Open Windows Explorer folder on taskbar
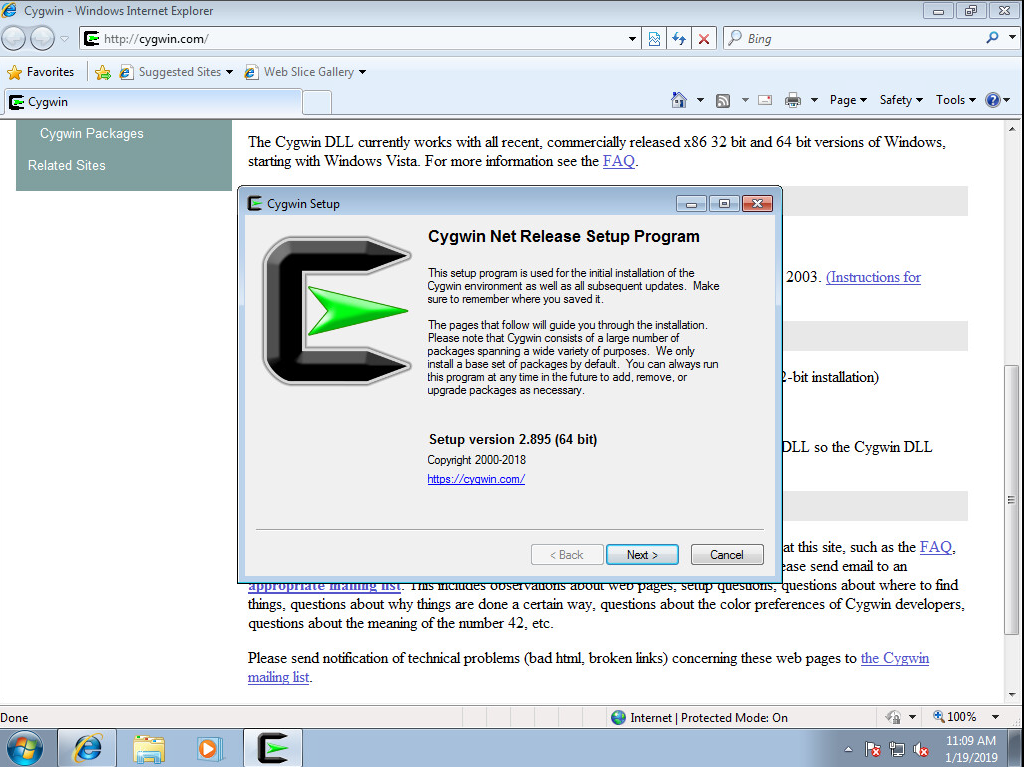Image resolution: width=1024 pixels, height=767 pixels. (x=149, y=748)
